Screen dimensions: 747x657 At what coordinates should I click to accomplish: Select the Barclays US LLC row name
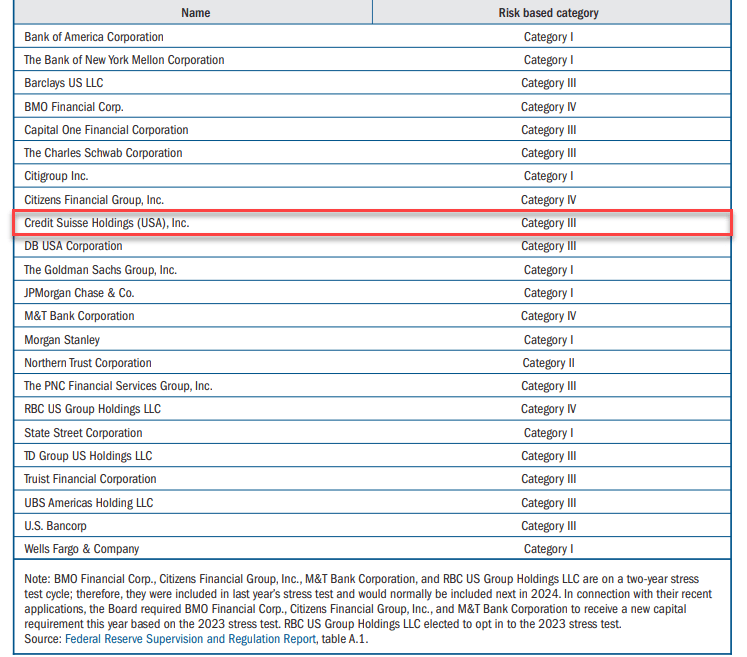pyautogui.click(x=63, y=83)
